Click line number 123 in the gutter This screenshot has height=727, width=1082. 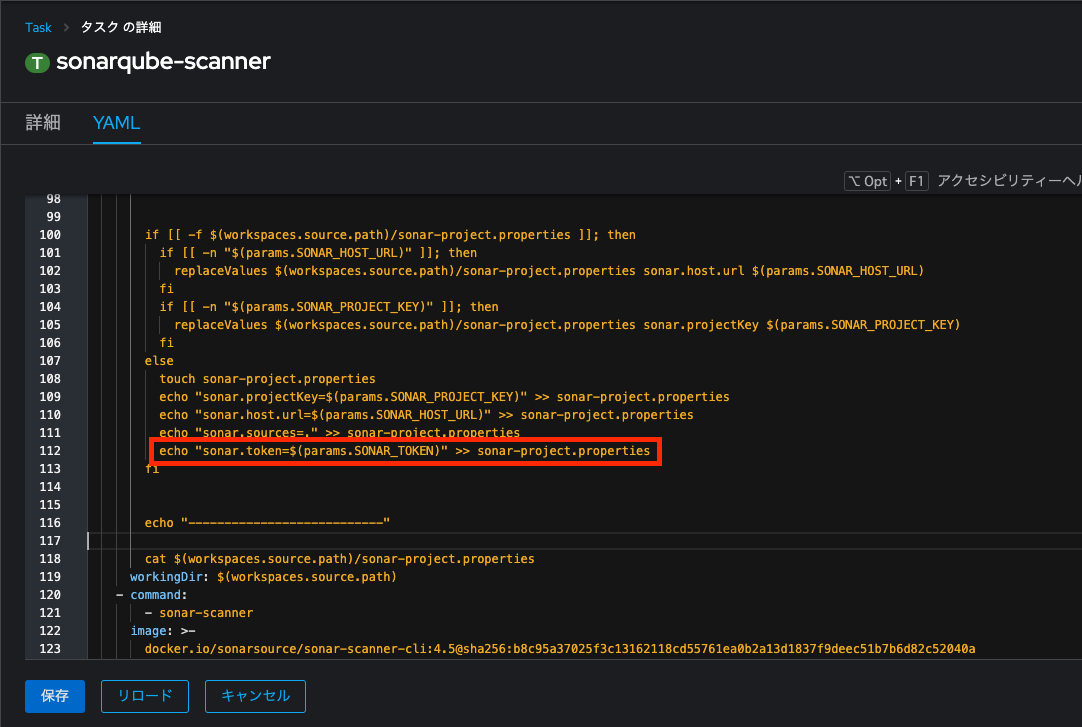[x=50, y=648]
